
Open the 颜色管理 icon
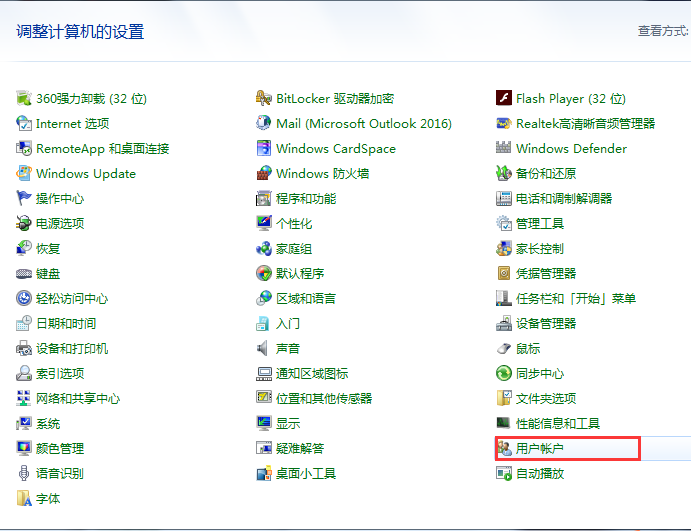pyautogui.click(x=24, y=449)
